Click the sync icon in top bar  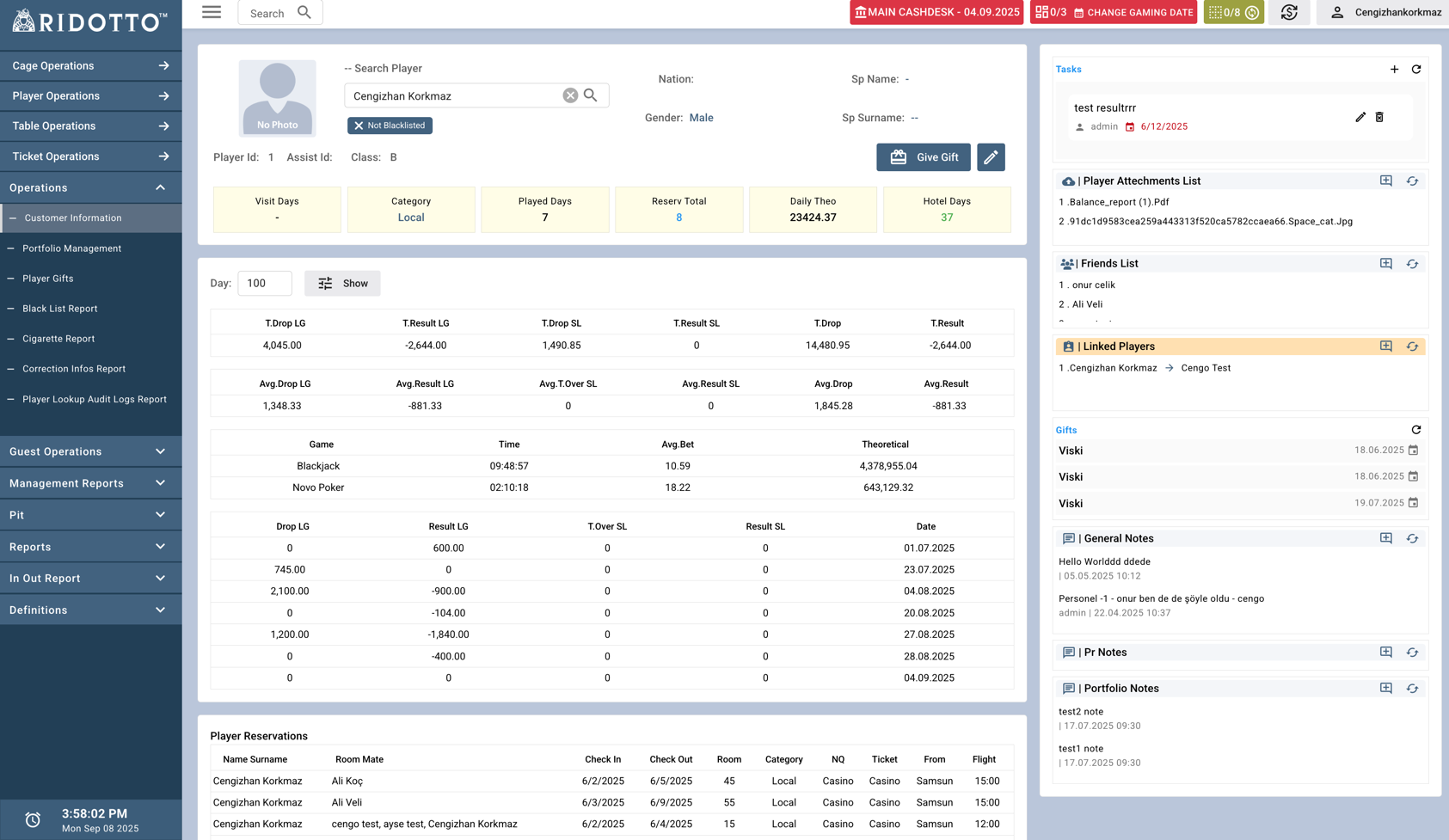[x=1289, y=12]
